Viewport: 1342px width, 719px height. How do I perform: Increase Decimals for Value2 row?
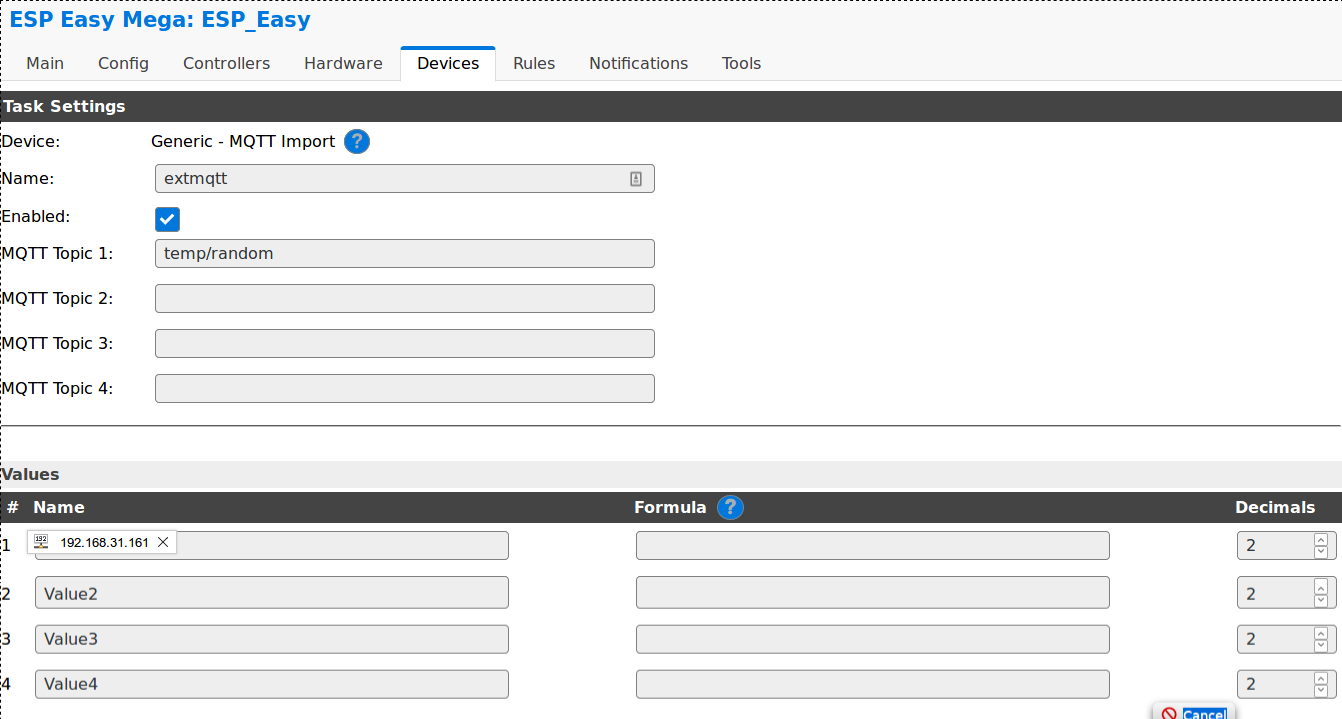click(1321, 587)
